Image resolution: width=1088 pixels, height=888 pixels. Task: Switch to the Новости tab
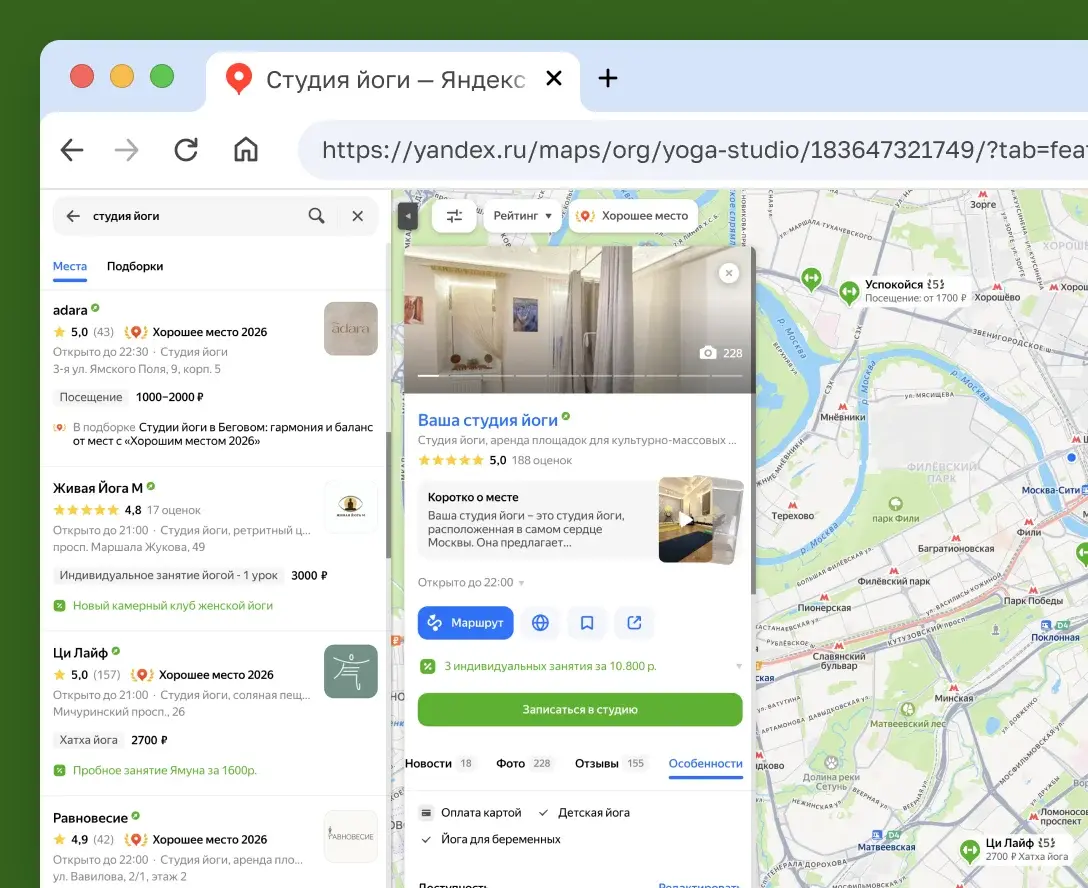coord(439,763)
